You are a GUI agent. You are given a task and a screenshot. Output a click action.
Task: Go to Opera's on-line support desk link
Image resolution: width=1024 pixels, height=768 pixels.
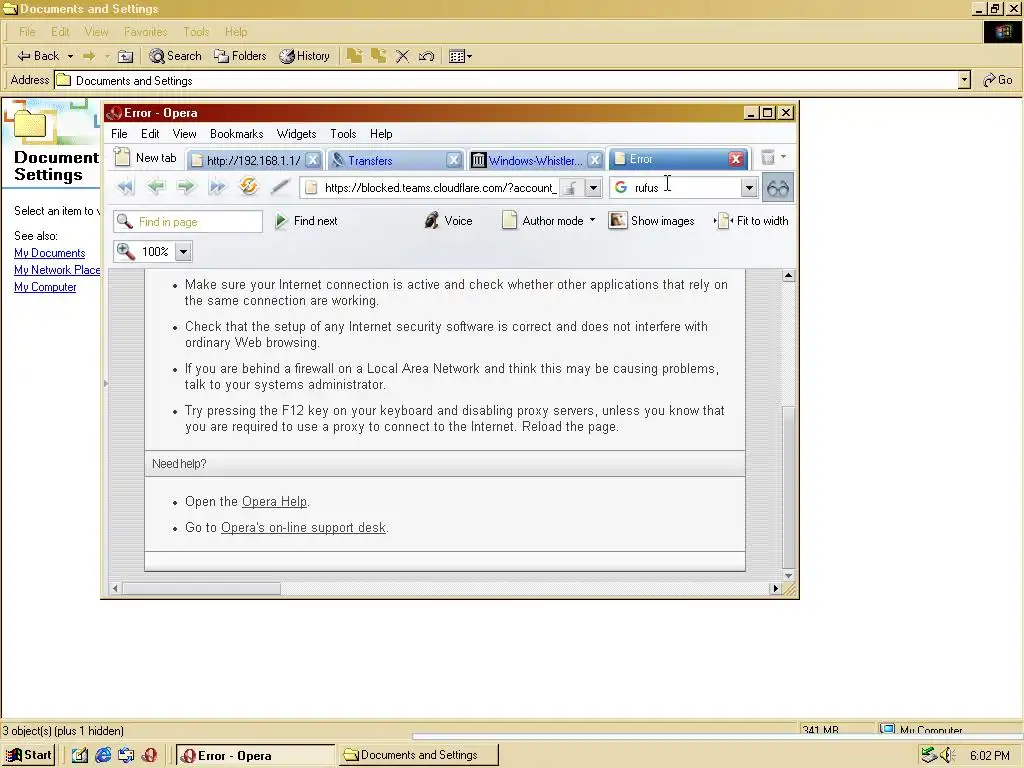tap(303, 528)
